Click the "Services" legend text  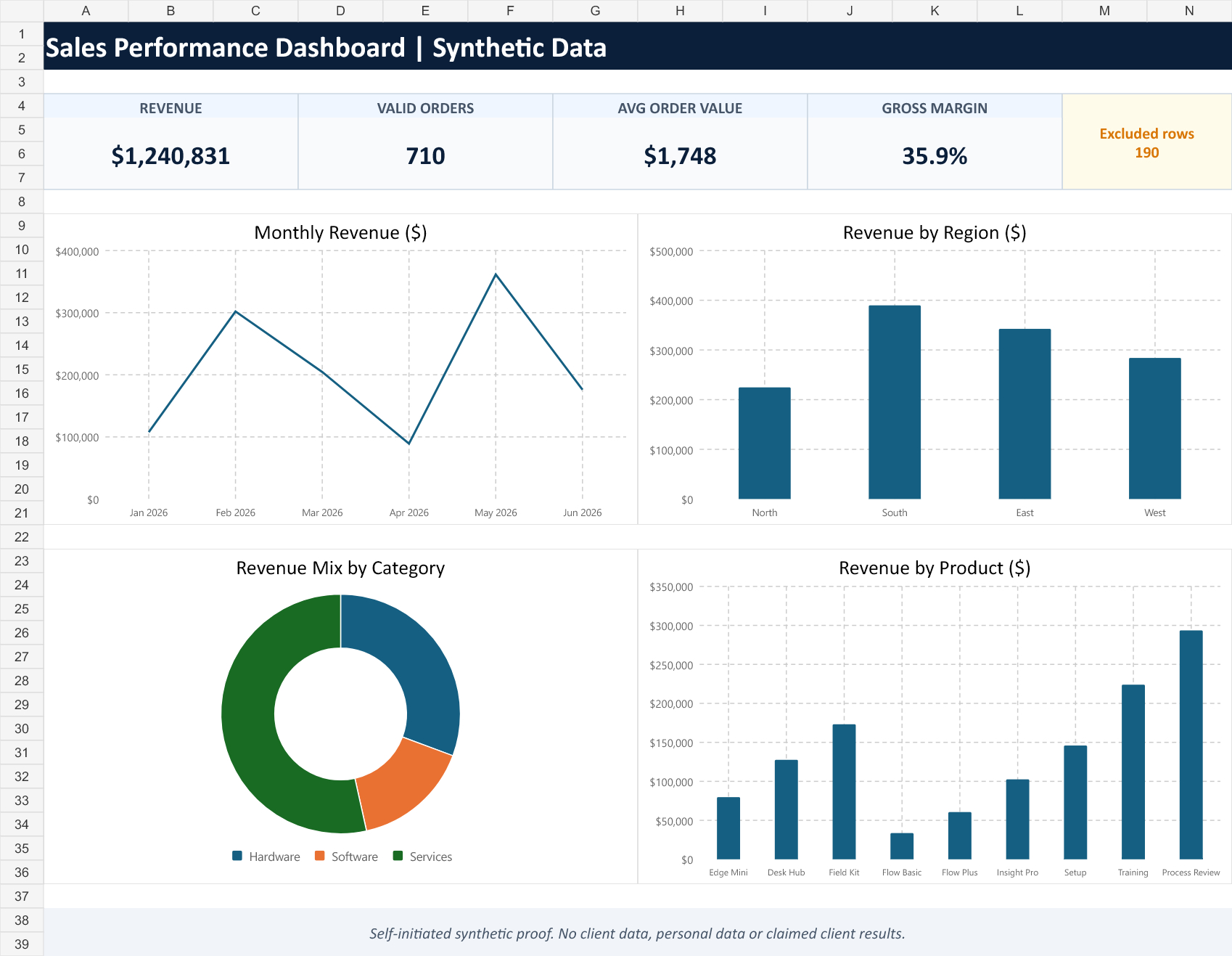(x=431, y=857)
